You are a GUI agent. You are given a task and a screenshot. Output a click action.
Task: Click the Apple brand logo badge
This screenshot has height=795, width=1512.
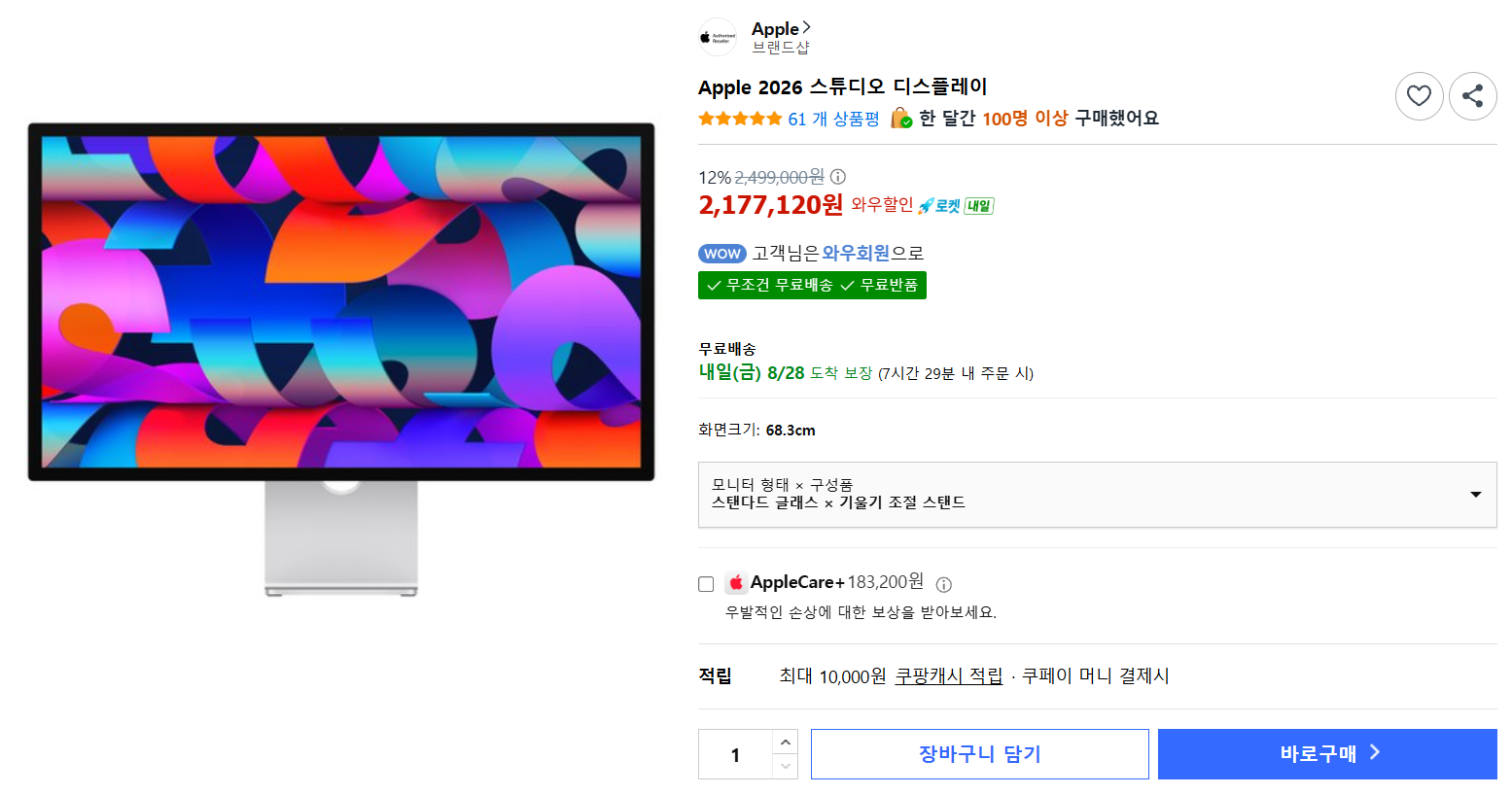point(718,38)
